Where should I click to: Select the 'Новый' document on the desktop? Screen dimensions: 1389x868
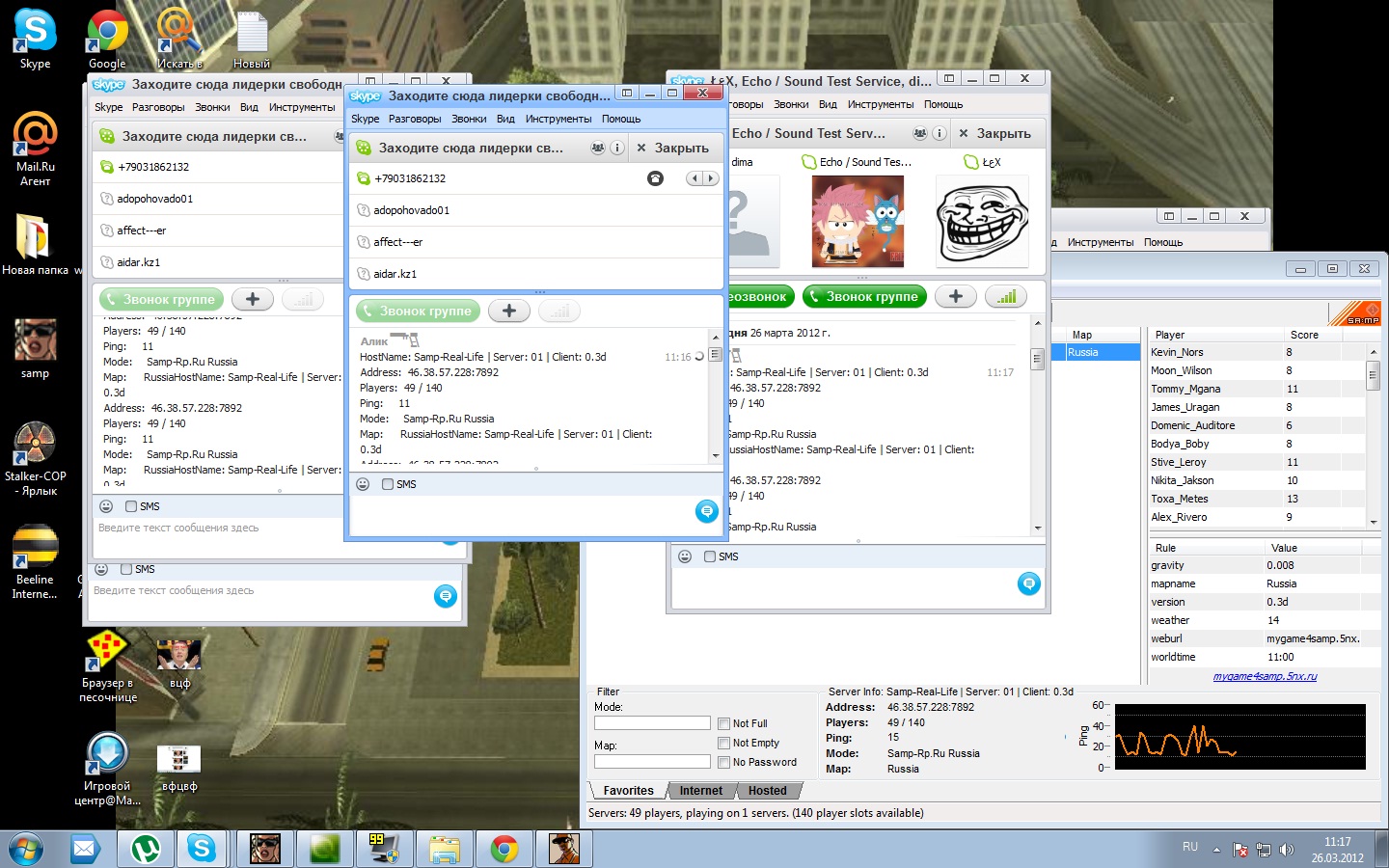pyautogui.click(x=252, y=39)
